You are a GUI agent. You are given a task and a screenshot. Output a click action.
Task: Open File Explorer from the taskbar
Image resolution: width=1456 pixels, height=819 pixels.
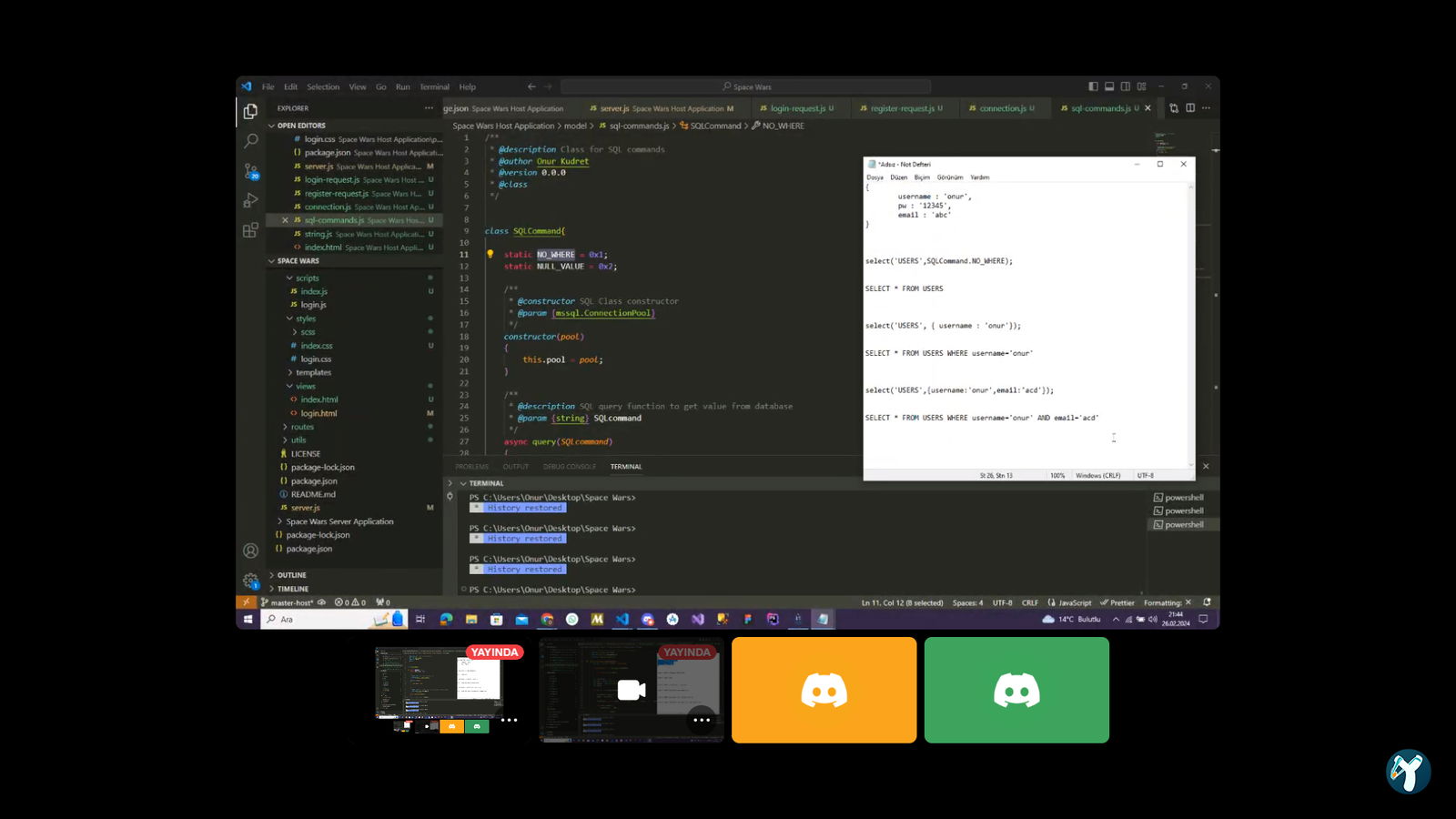click(x=471, y=619)
